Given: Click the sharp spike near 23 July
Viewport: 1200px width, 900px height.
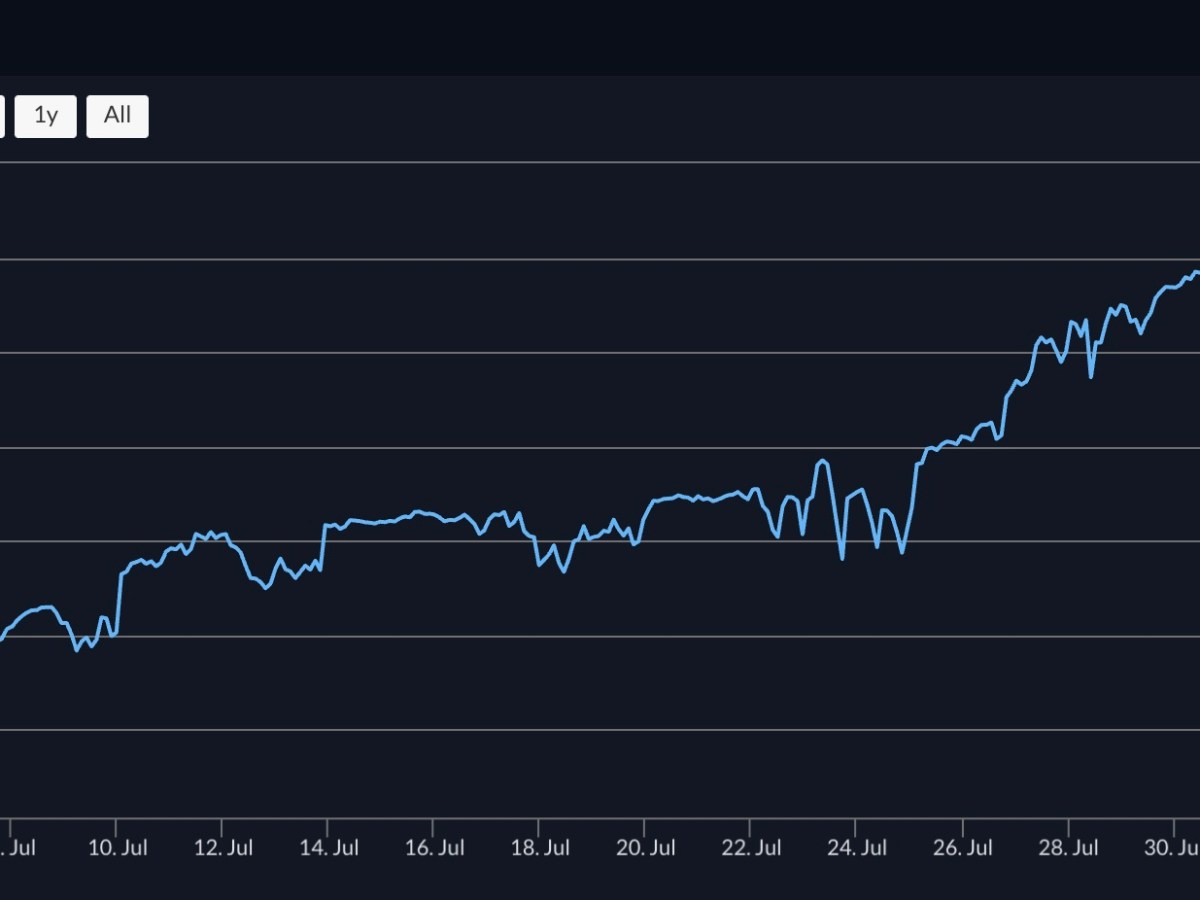Looking at the screenshot, I should coord(822,460).
